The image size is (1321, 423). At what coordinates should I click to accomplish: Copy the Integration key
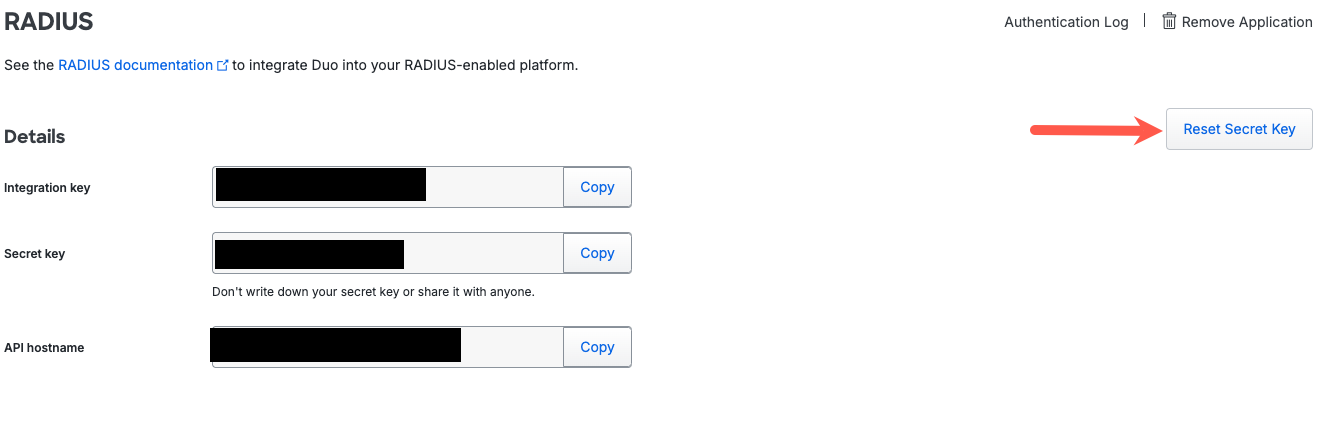pyautogui.click(x=597, y=187)
